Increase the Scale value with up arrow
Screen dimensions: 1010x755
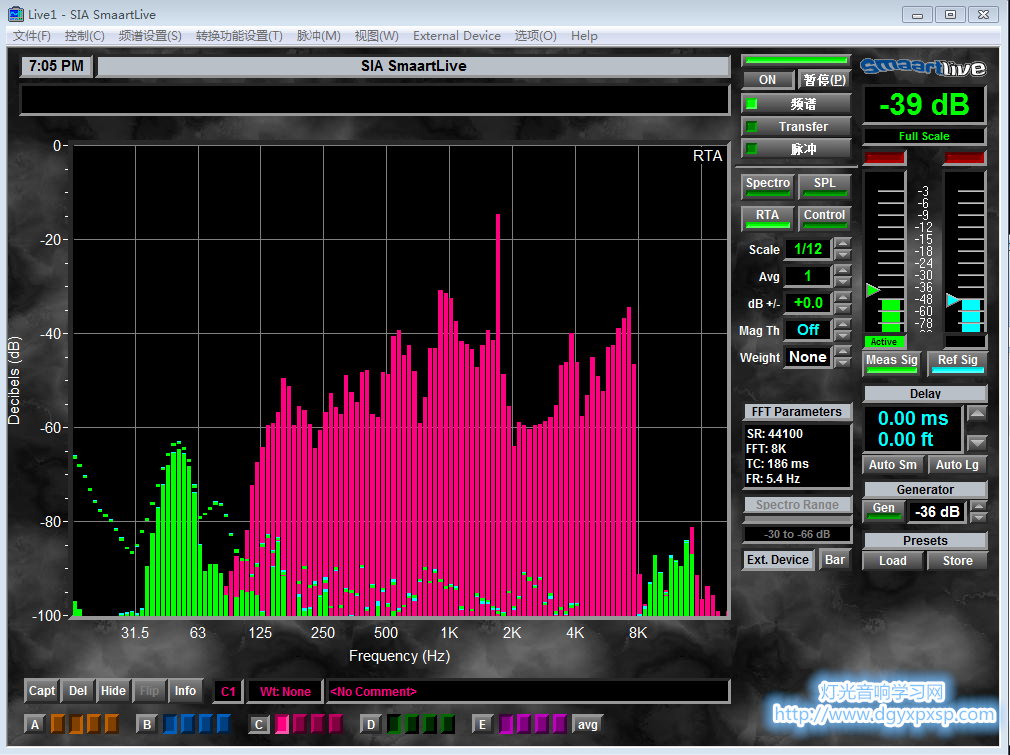tap(843, 244)
